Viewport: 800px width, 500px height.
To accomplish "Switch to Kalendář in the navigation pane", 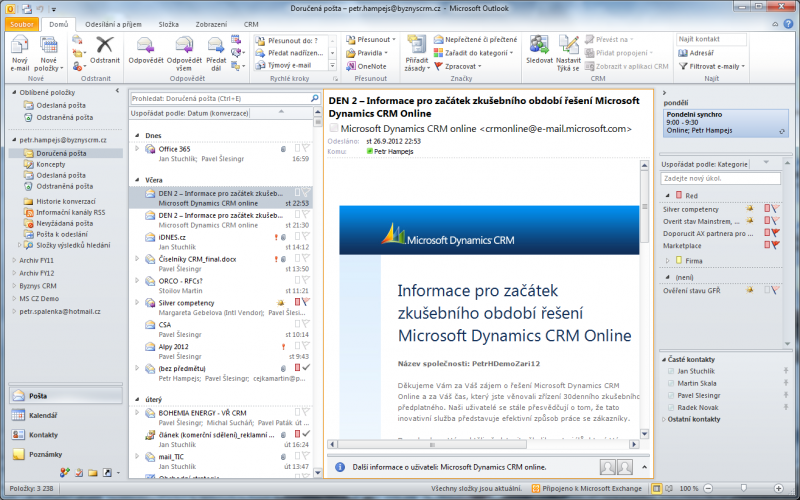I will pyautogui.click(x=65, y=415).
